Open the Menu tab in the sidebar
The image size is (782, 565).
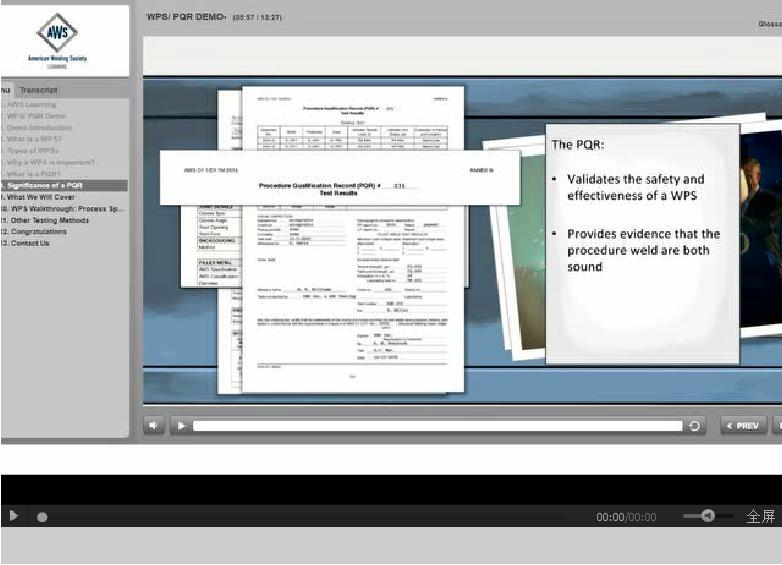coord(5,90)
